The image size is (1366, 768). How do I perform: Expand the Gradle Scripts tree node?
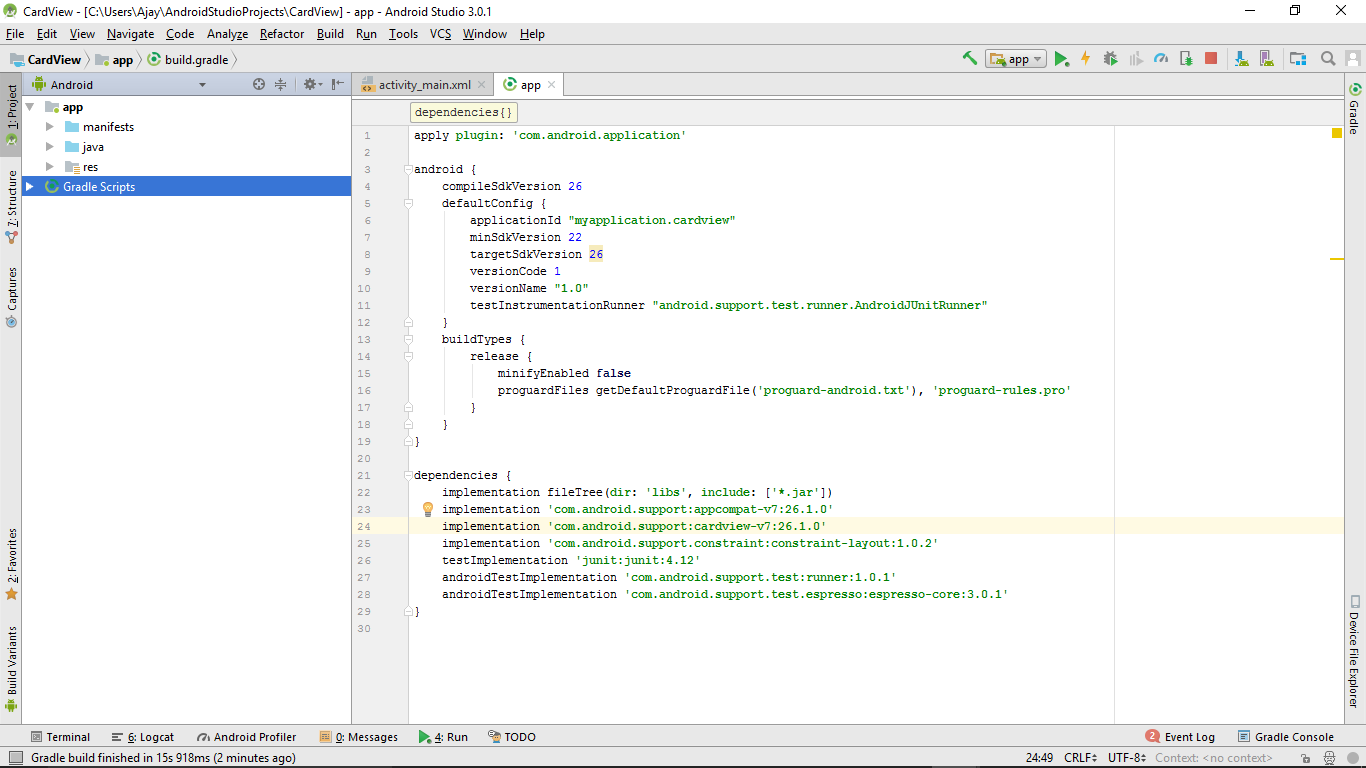coord(29,187)
